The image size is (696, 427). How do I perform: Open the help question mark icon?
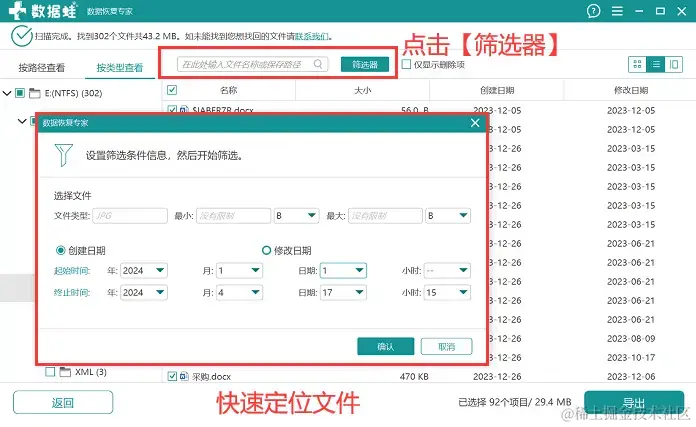pyautogui.click(x=593, y=11)
